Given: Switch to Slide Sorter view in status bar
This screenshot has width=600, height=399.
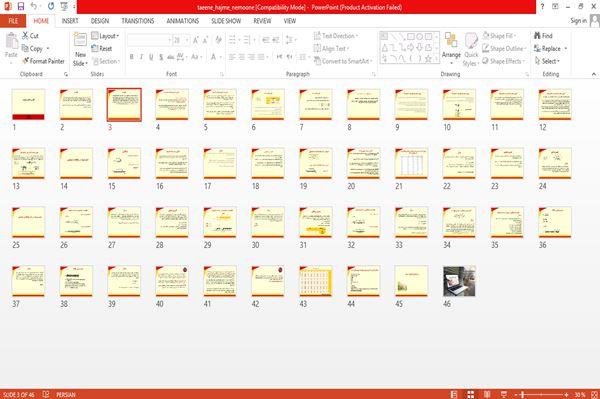Looking at the screenshot, I should click(x=471, y=394).
